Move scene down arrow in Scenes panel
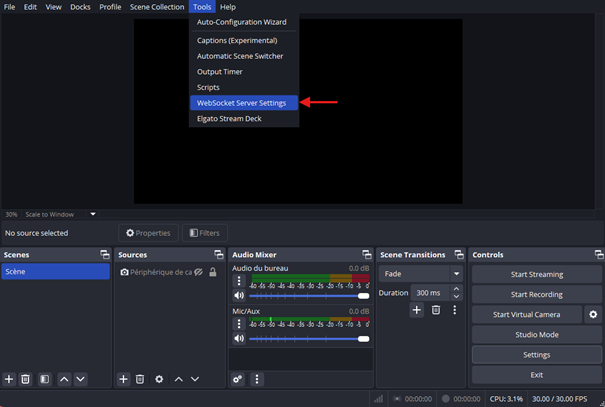The image size is (605, 407). point(80,379)
